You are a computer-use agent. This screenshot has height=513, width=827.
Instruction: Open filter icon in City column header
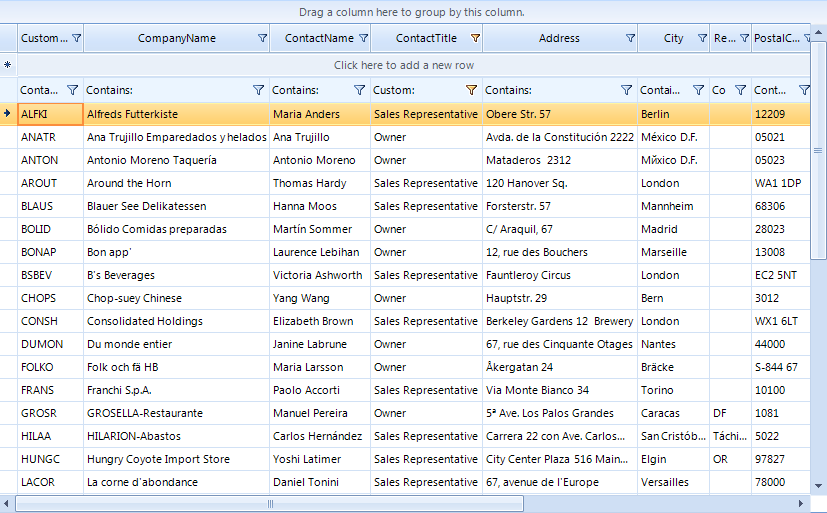coord(702,38)
